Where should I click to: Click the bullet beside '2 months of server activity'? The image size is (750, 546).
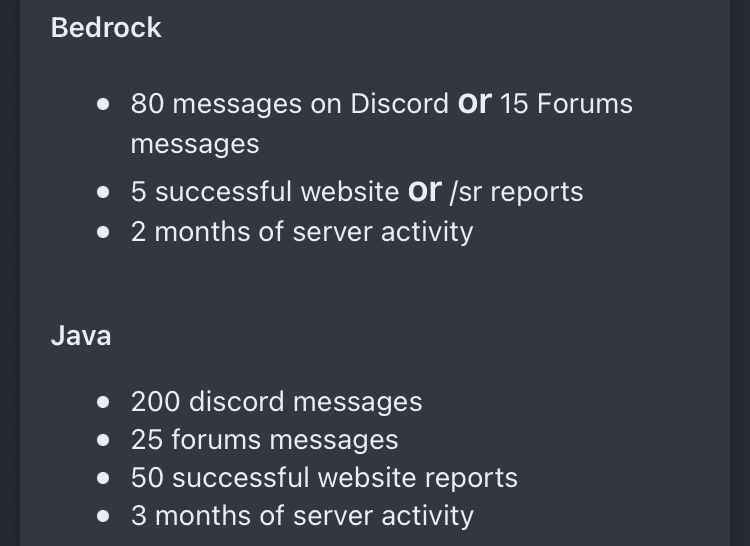[x=103, y=232]
